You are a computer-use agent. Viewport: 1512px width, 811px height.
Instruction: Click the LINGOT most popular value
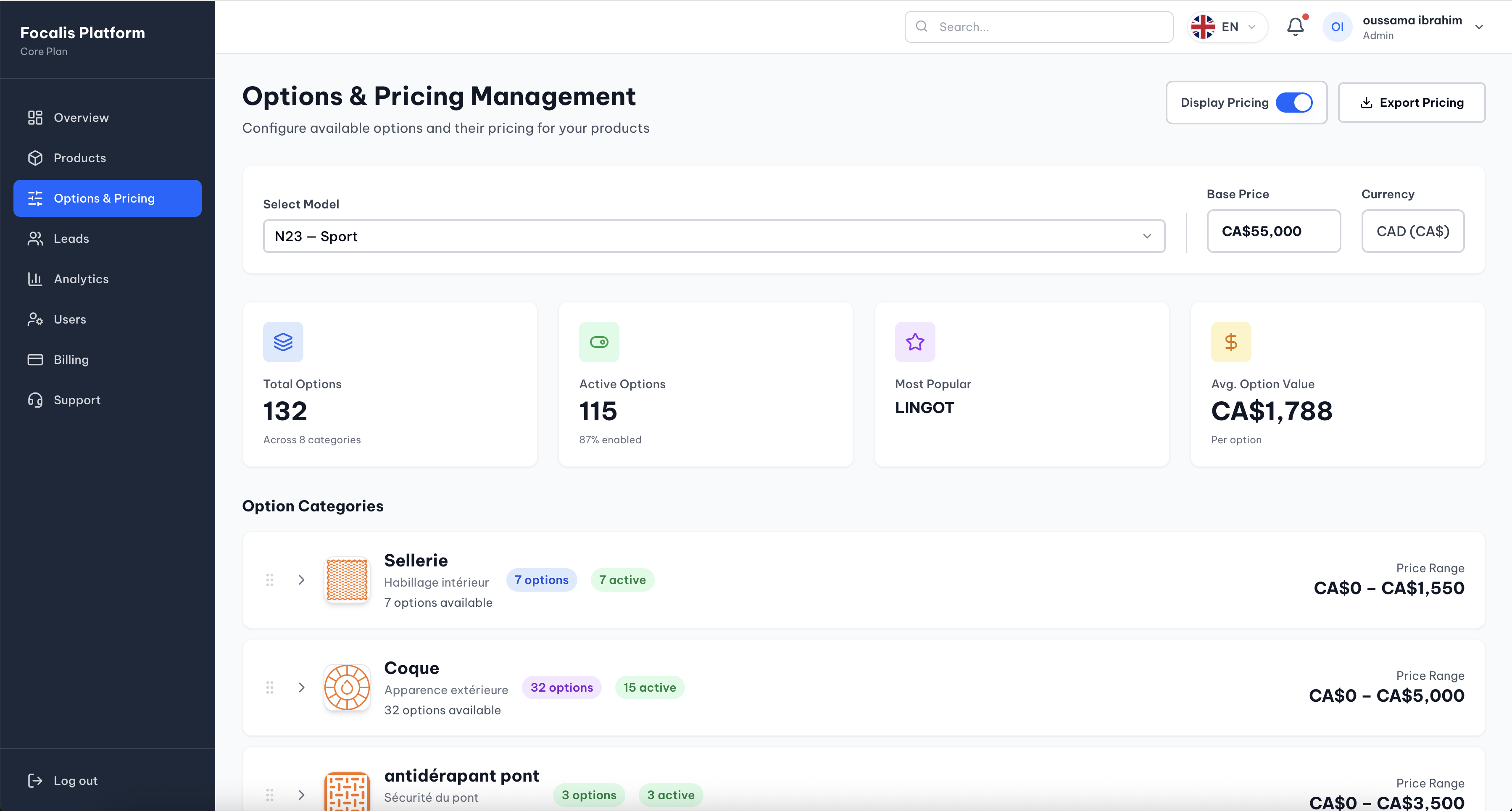[925, 408]
